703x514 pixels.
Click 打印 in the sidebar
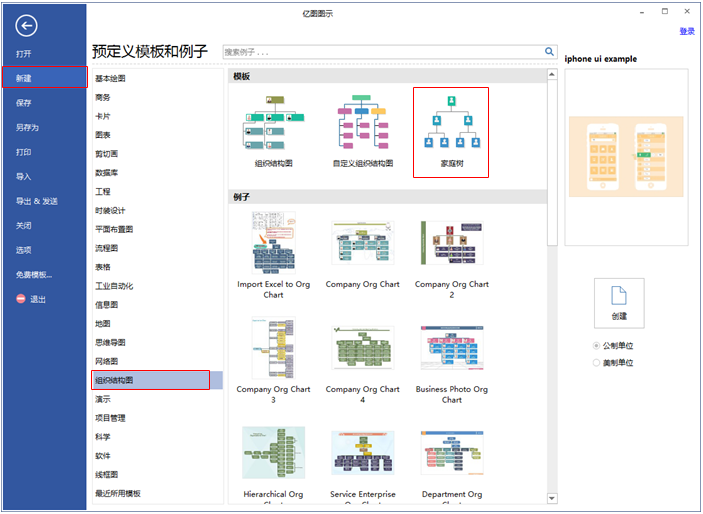point(24,152)
